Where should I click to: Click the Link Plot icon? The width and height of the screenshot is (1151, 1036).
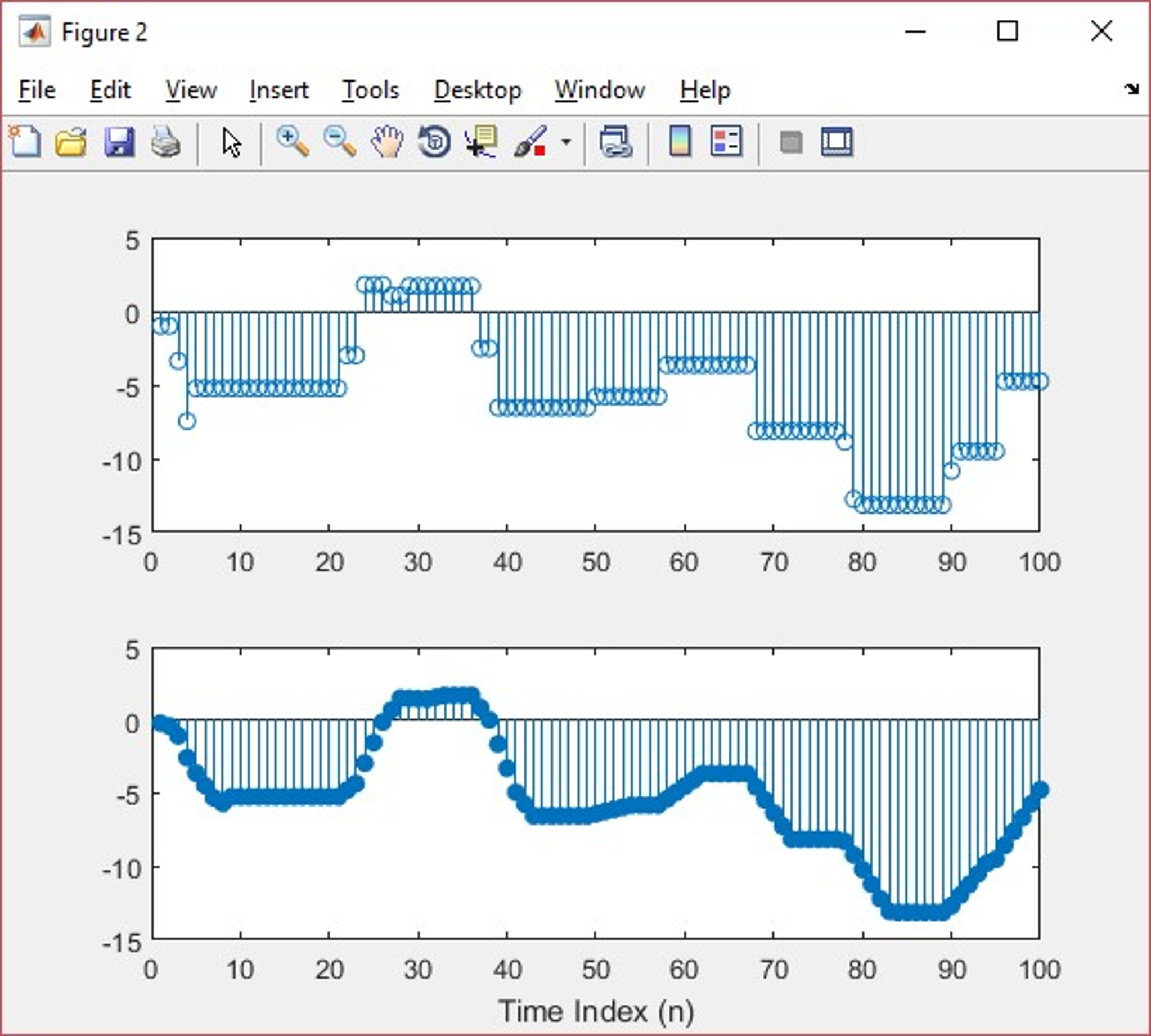pyautogui.click(x=616, y=142)
